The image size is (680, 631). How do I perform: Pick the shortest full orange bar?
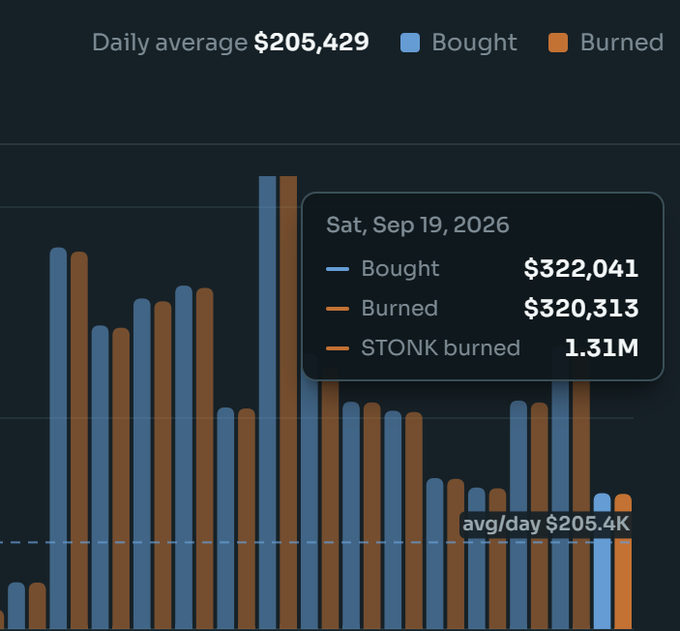pyautogui.click(x=37, y=606)
